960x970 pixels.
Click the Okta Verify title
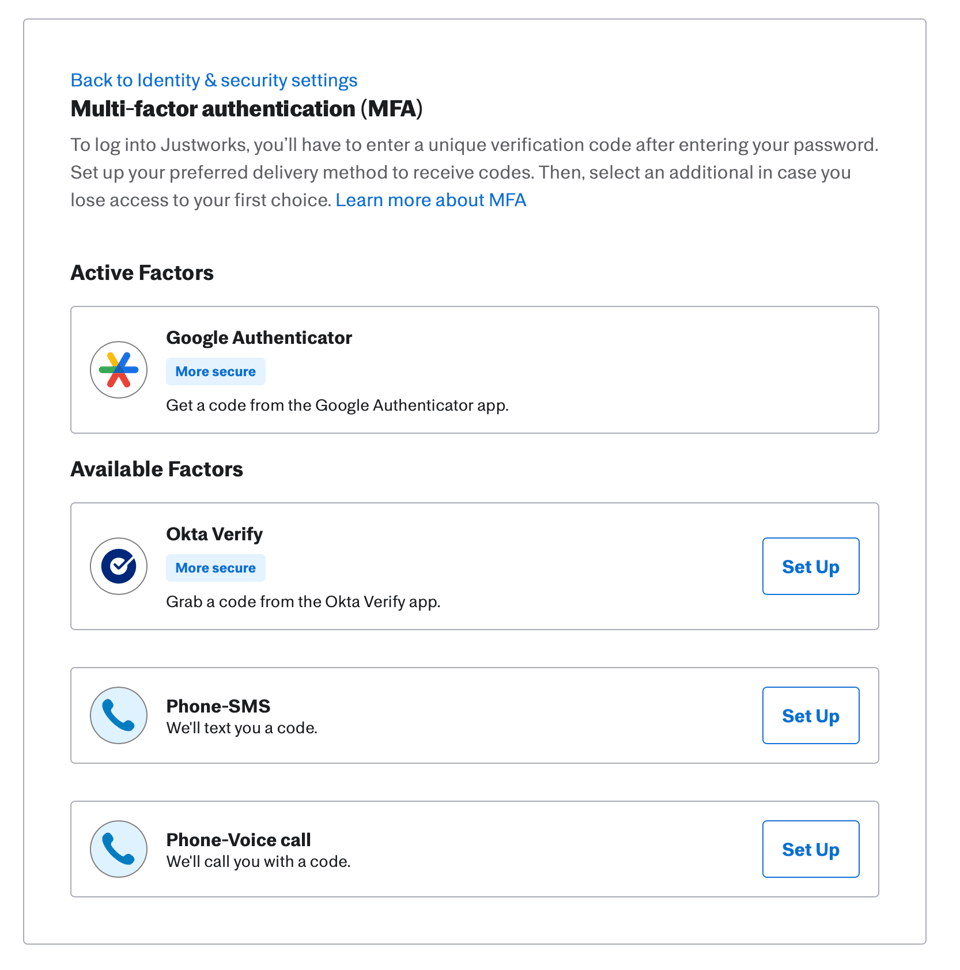tap(214, 534)
